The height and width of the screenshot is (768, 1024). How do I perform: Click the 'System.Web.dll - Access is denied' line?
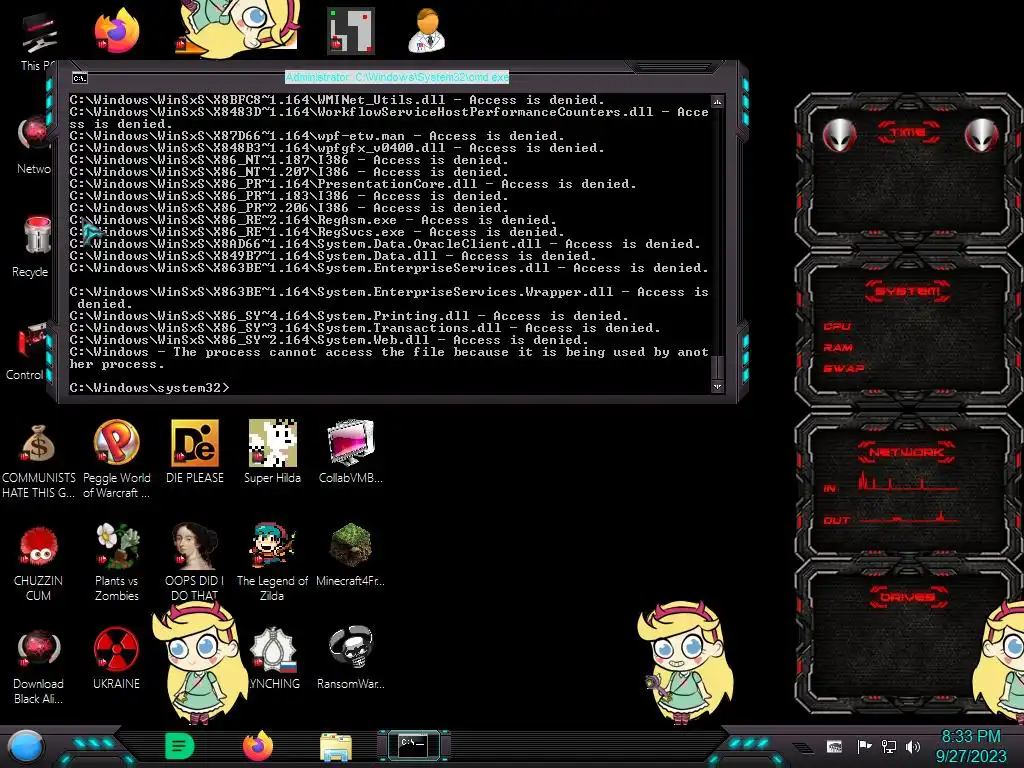pyautogui.click(x=329, y=340)
